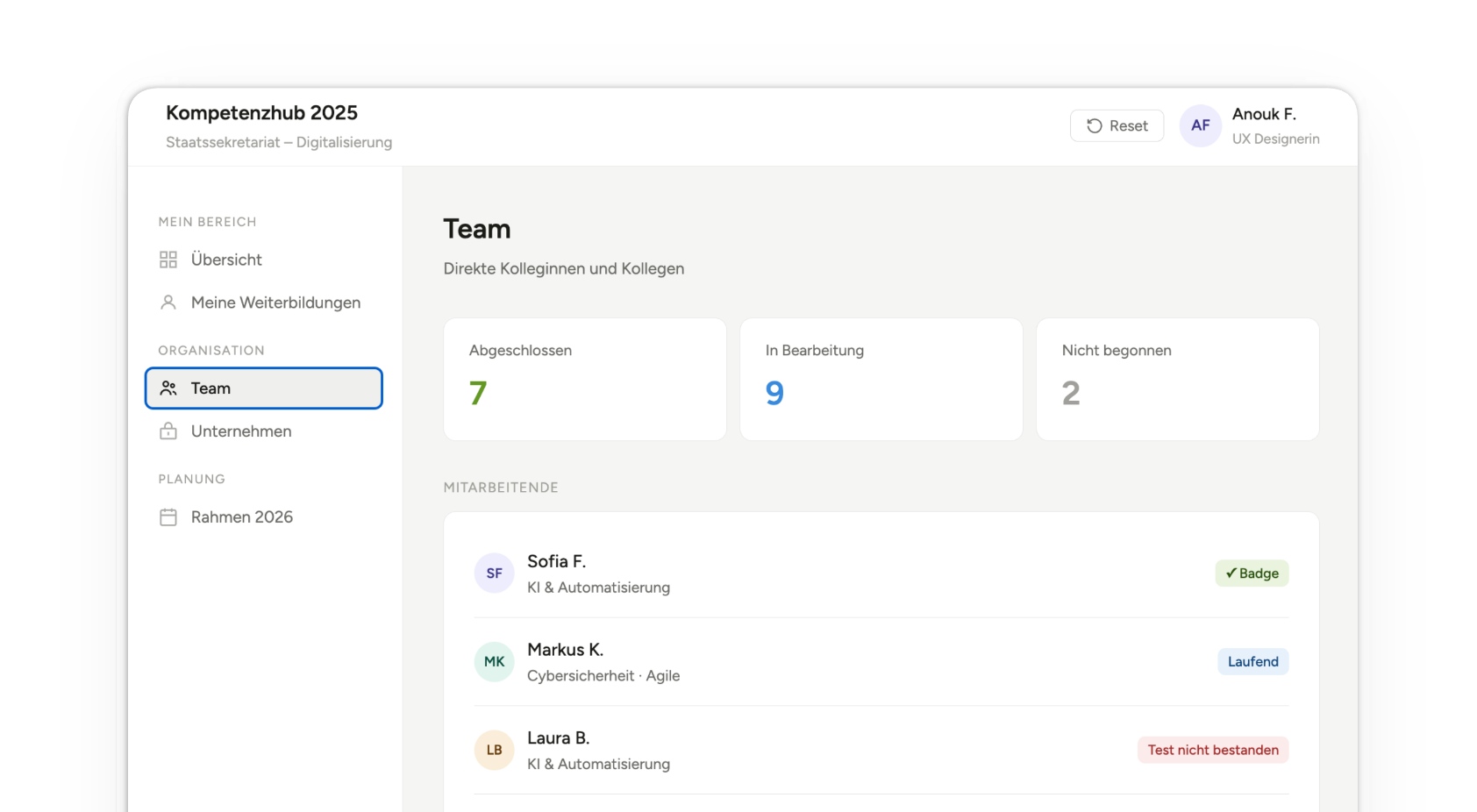Image resolution: width=1477 pixels, height=812 pixels.
Task: Open Markus K. employee row
Action: click(881, 662)
